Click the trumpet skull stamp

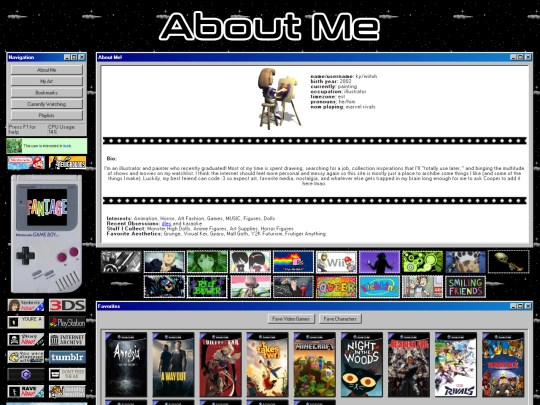509,262
